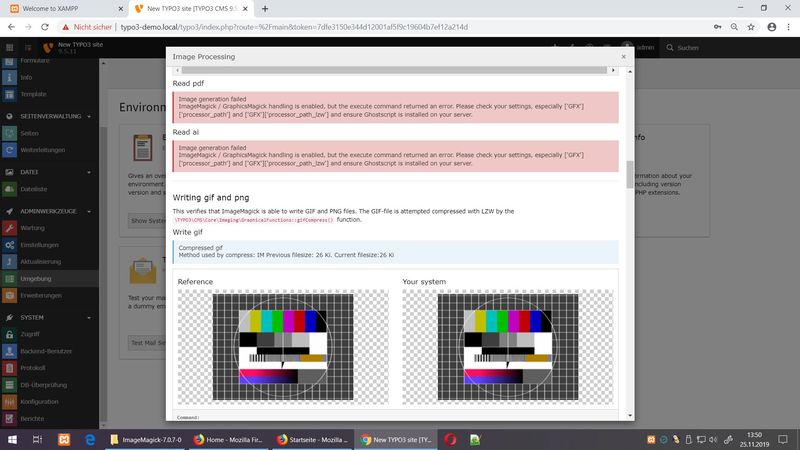
Task: Open the Berichte module icon
Action: pyautogui.click(x=9, y=418)
